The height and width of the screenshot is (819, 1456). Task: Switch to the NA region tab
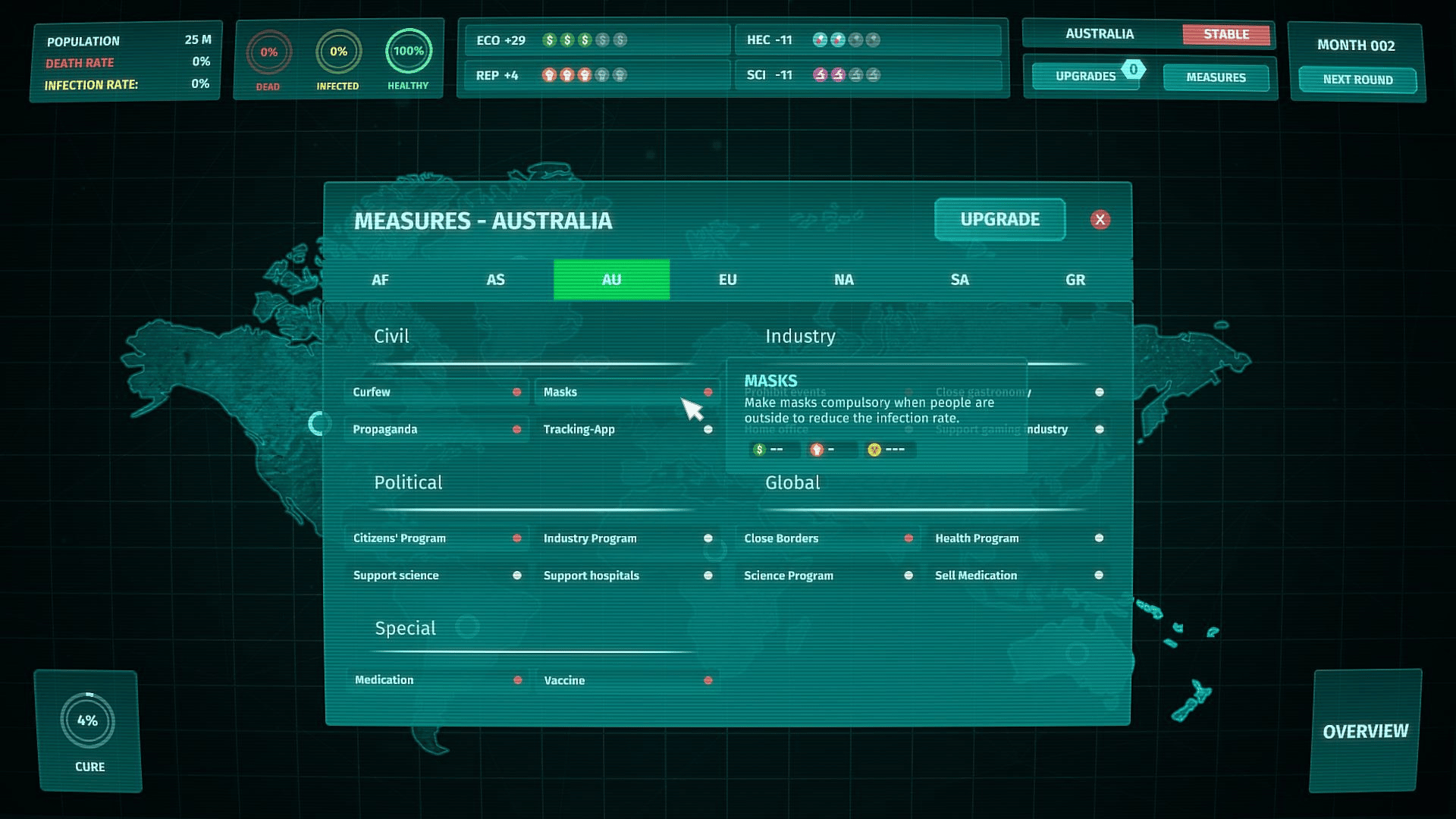pos(843,280)
